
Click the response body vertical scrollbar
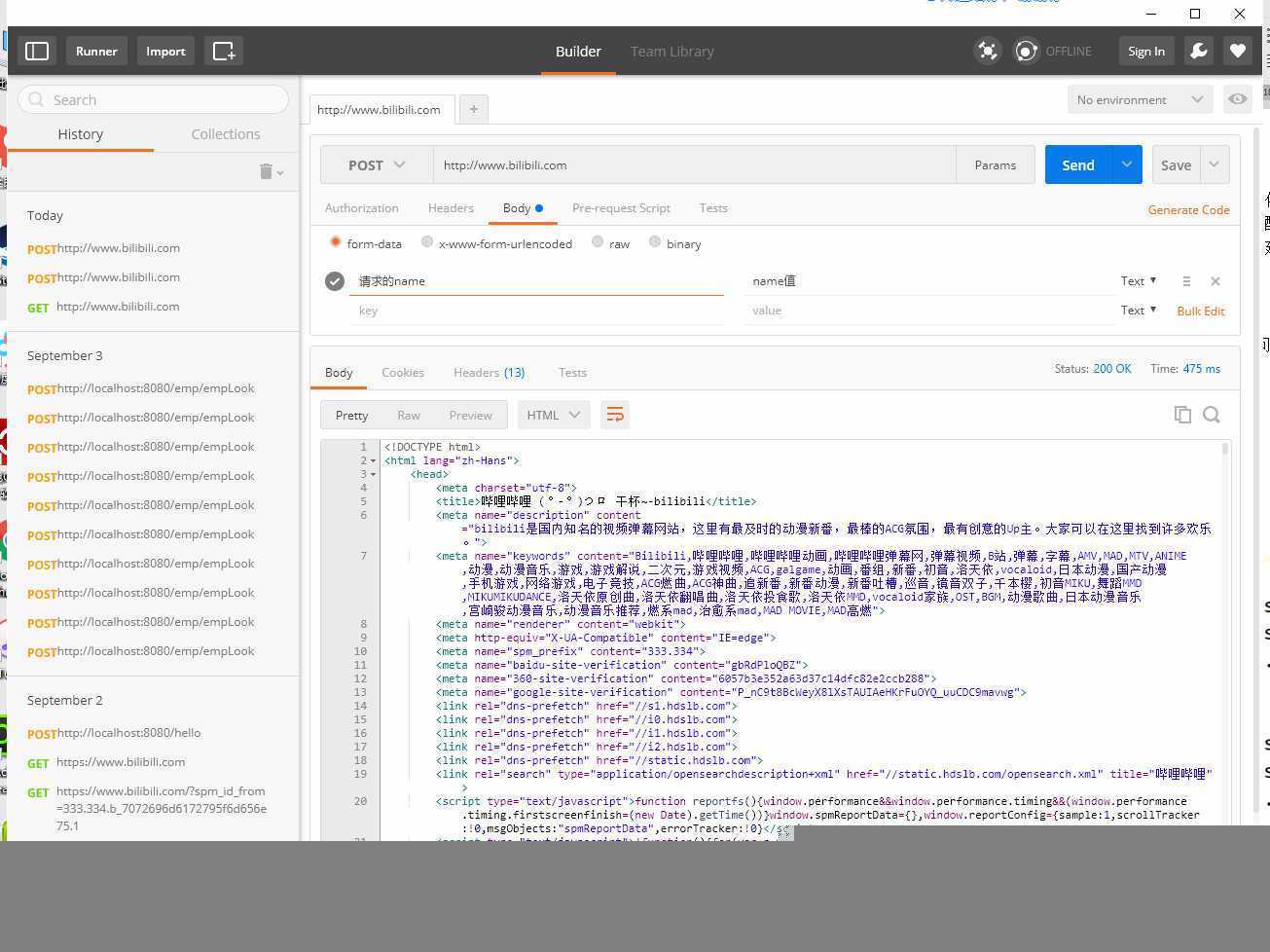pyautogui.click(x=1224, y=451)
